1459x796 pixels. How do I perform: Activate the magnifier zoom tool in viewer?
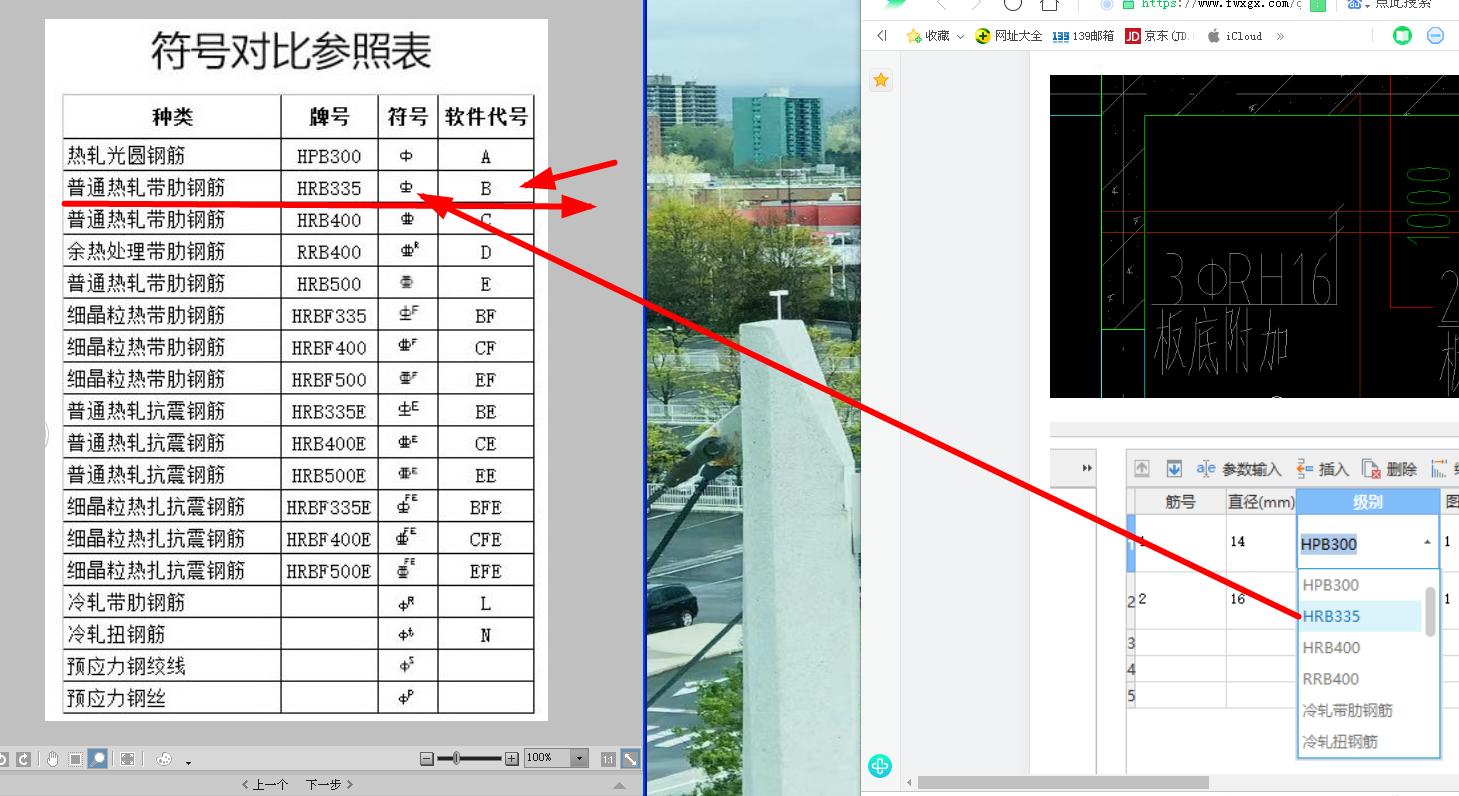pos(97,759)
